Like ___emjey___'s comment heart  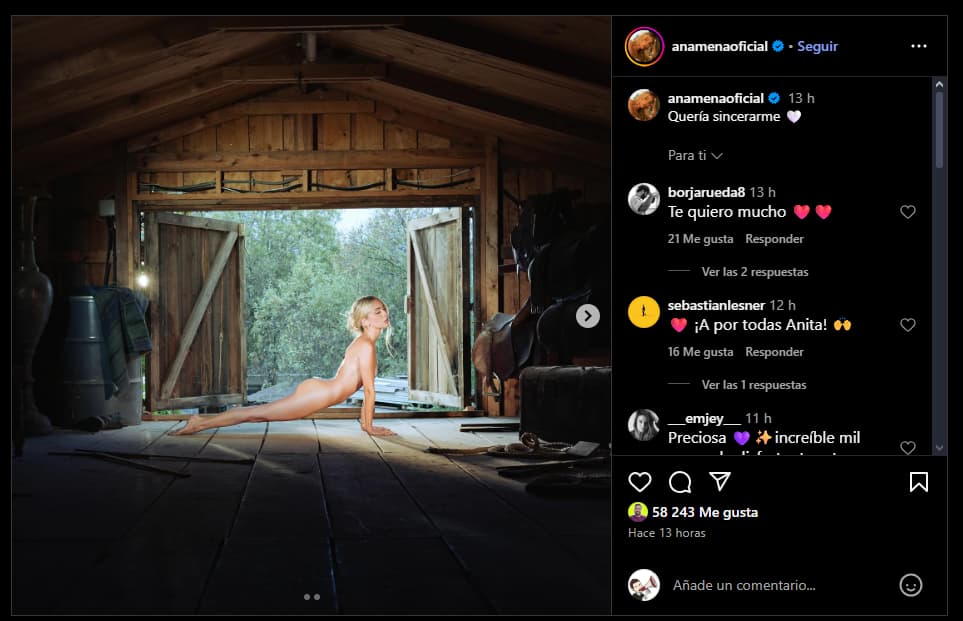[x=908, y=447]
